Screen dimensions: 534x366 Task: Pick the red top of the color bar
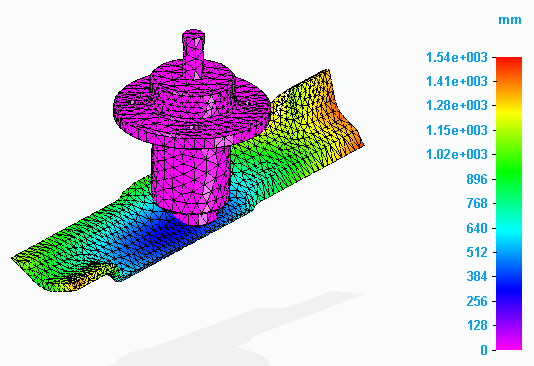tap(509, 63)
